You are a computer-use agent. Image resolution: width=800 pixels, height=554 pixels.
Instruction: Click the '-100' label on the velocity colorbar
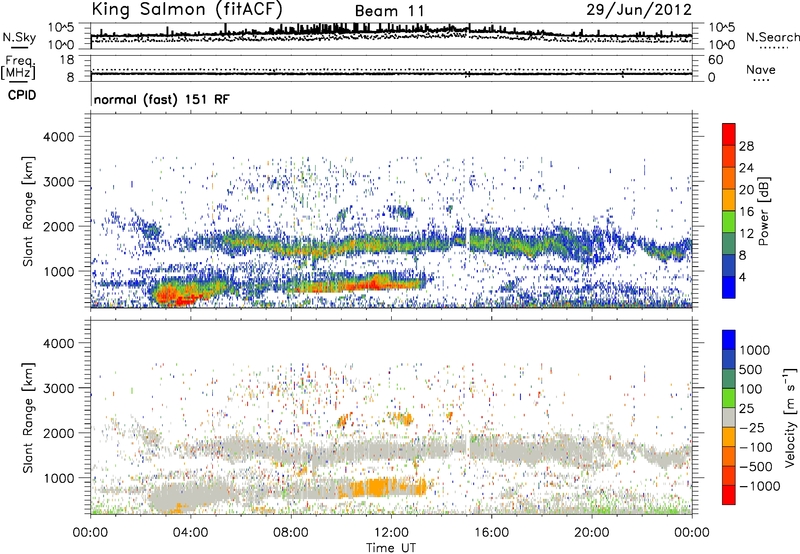click(756, 447)
